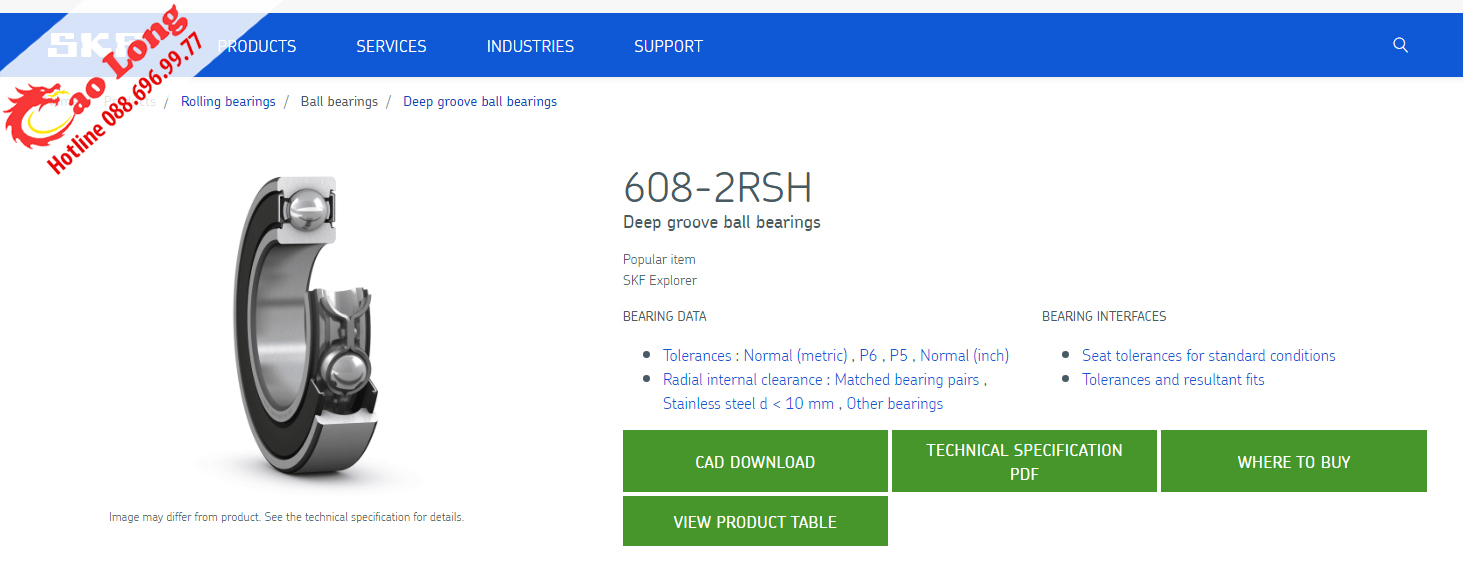Open the TECHNICAL SPECIFICATION PDF button
The image size is (1463, 571).
pos(1024,461)
